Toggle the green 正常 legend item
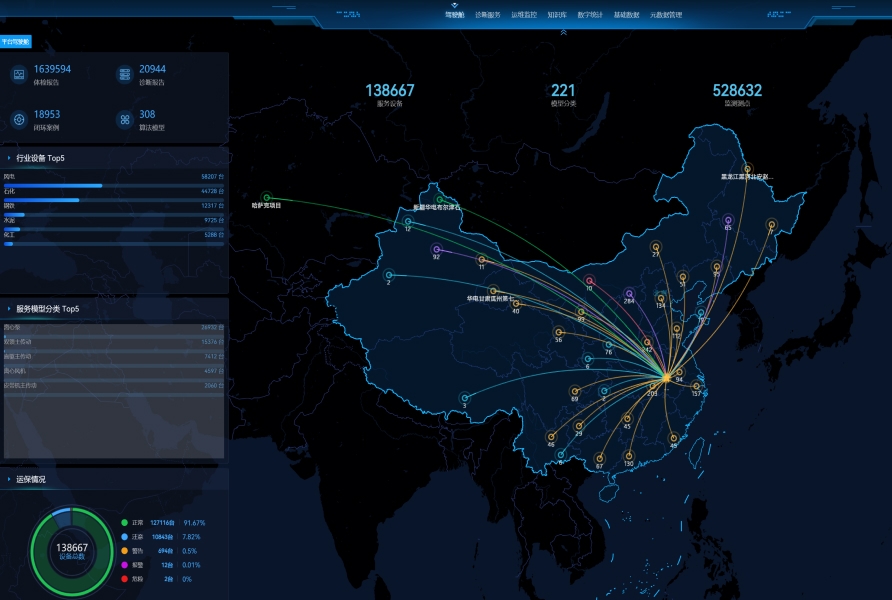The image size is (892, 600). point(124,522)
